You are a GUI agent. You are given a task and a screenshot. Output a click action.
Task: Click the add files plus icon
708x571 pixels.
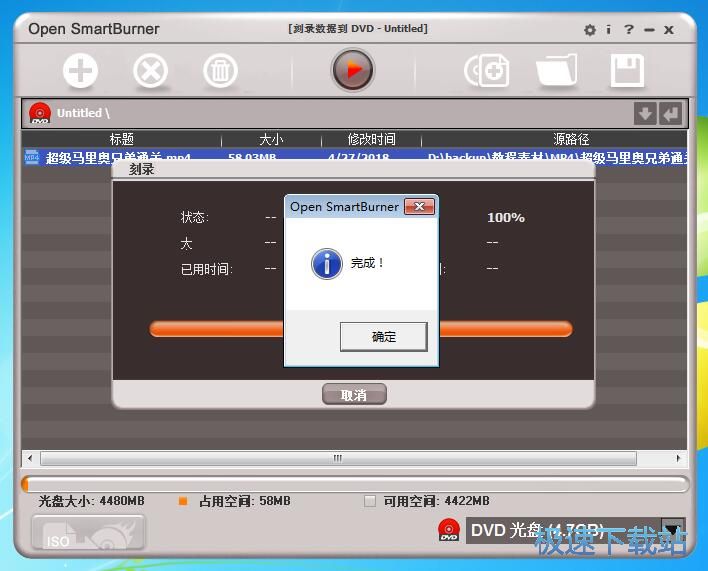click(x=80, y=71)
